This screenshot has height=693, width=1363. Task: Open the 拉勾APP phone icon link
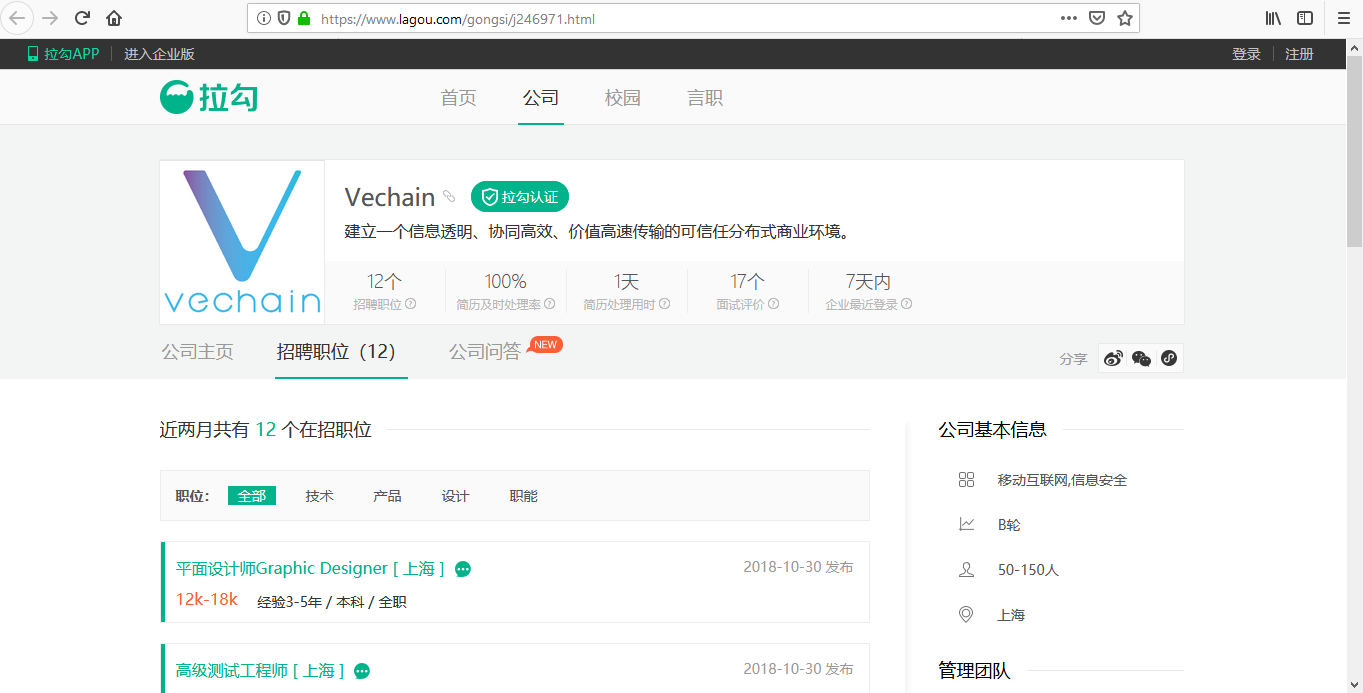point(63,54)
